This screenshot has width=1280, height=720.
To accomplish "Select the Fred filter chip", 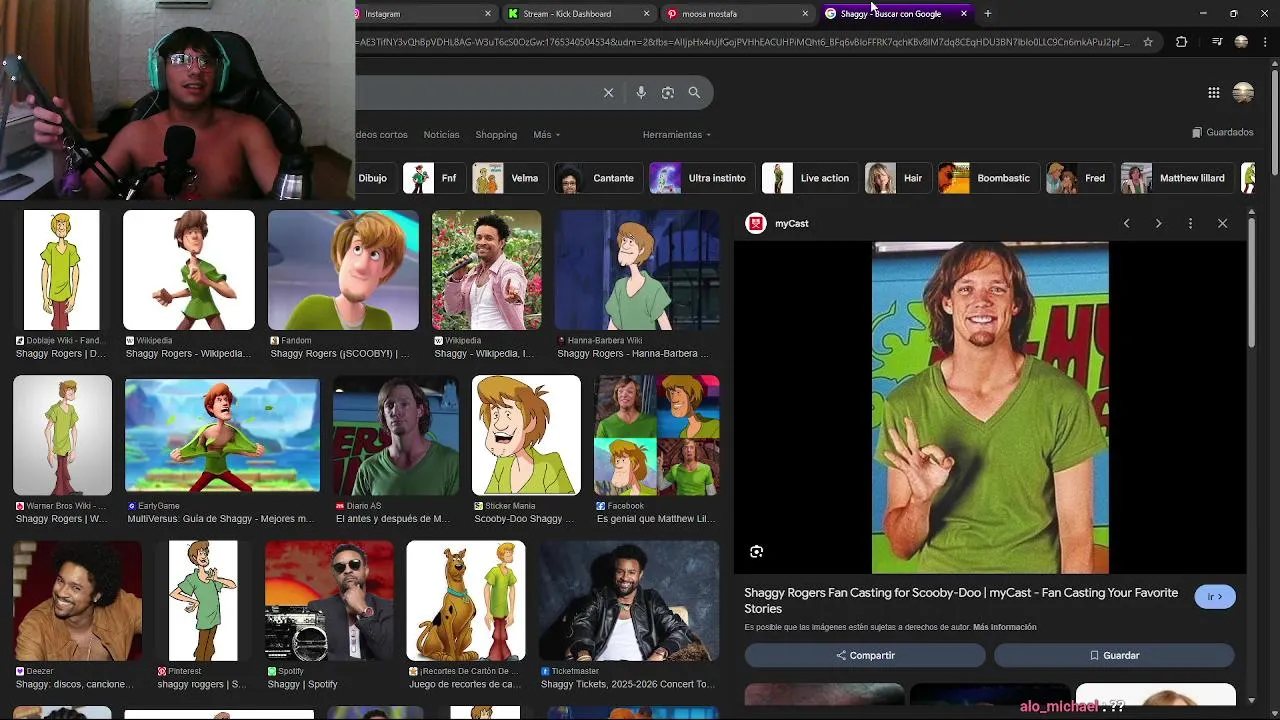I will [x=1079, y=178].
